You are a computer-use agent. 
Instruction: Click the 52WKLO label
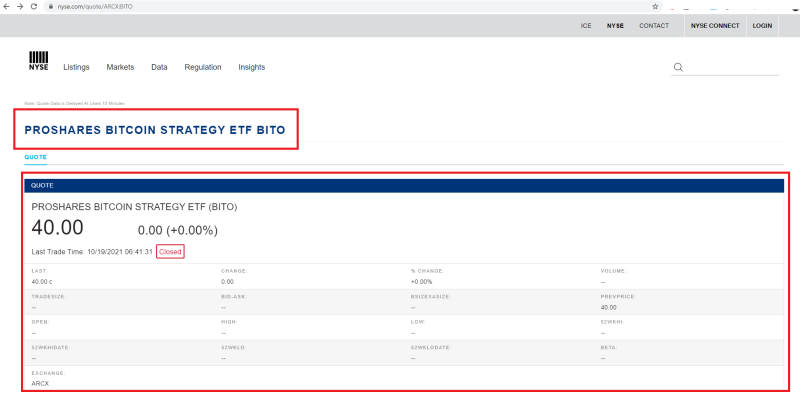tap(233, 347)
